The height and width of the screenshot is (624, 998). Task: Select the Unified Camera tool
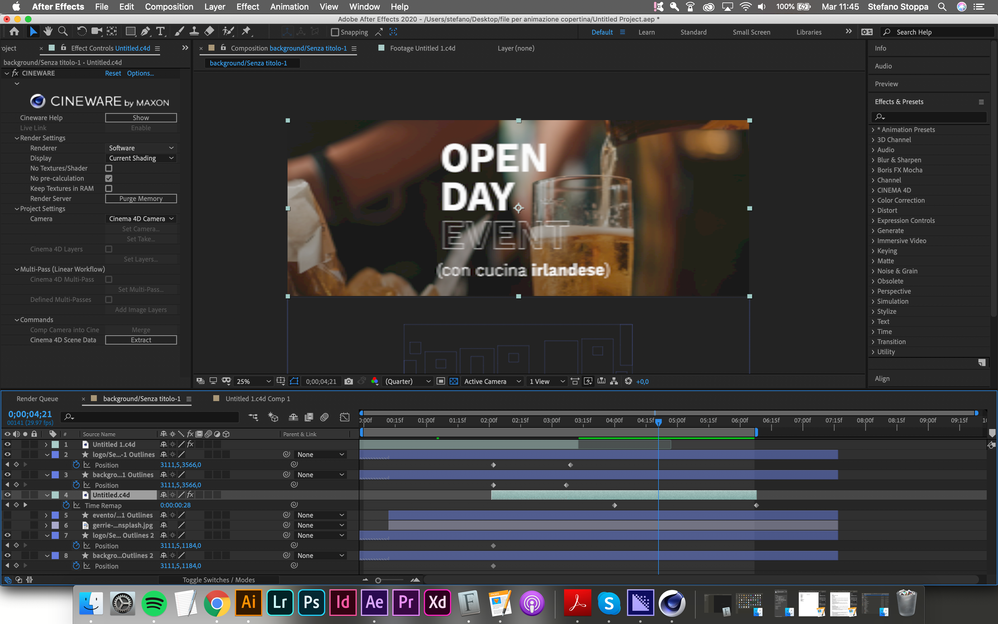click(97, 31)
